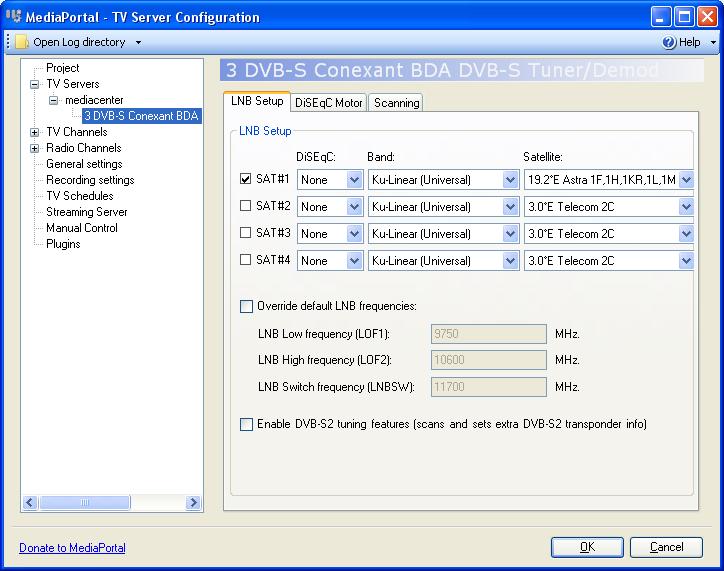Open the Open Log directory dropdown arrow
The height and width of the screenshot is (571, 724).
[x=138, y=42]
